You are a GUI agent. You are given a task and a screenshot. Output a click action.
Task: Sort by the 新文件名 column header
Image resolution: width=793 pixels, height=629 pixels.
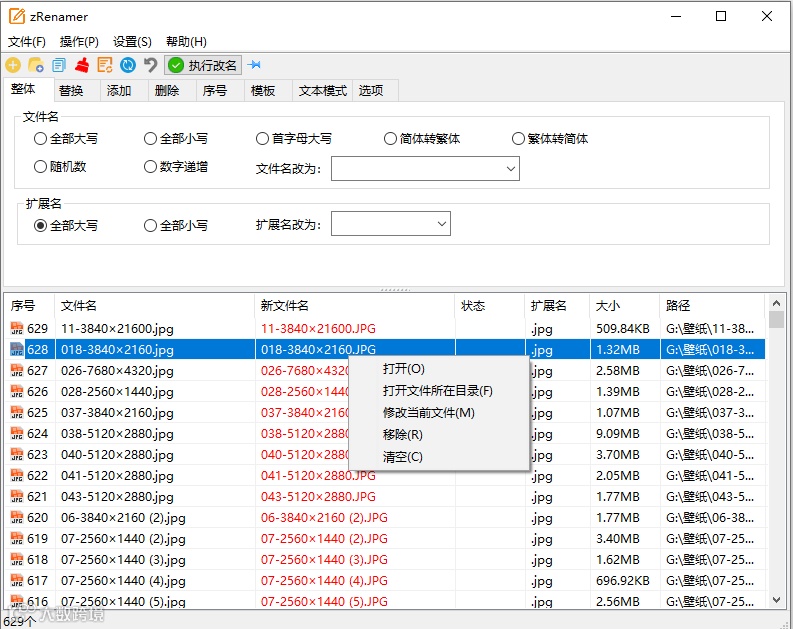pos(355,305)
